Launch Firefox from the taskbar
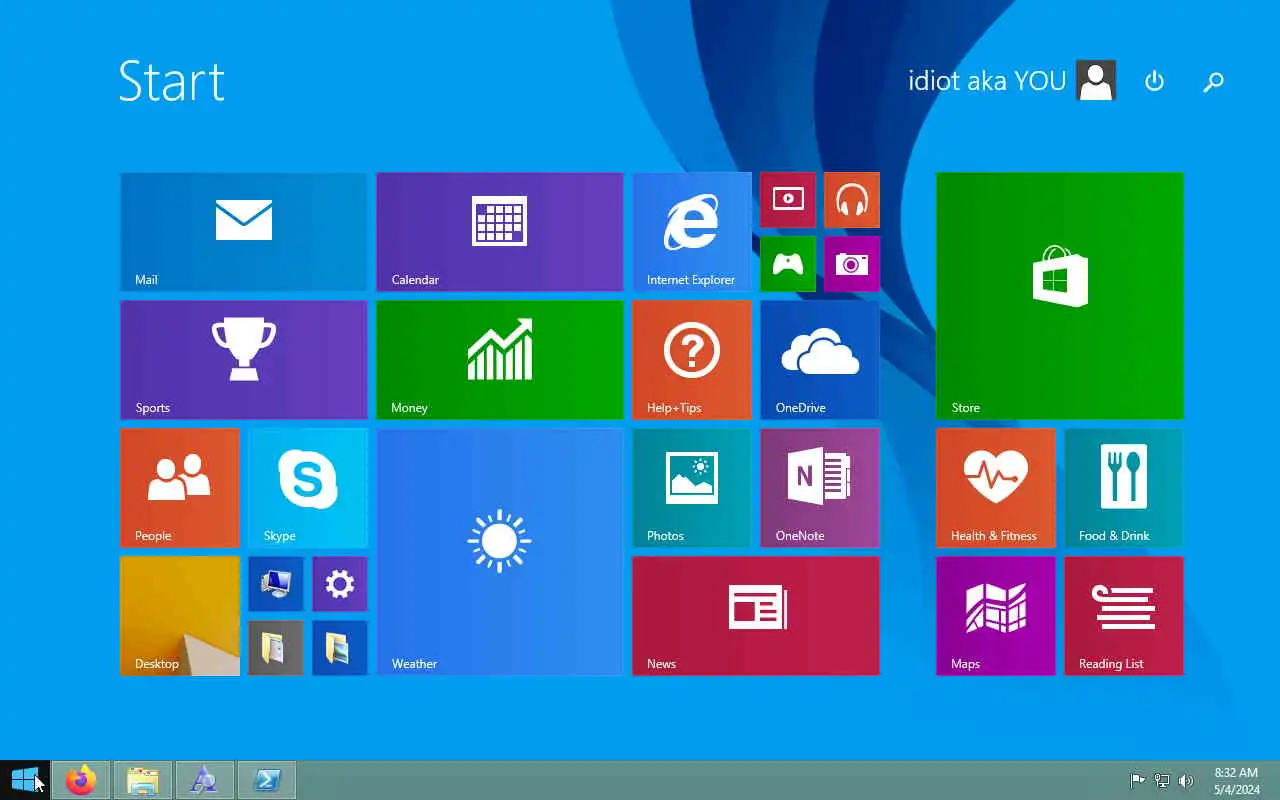The width and height of the screenshot is (1280, 800). 81,780
